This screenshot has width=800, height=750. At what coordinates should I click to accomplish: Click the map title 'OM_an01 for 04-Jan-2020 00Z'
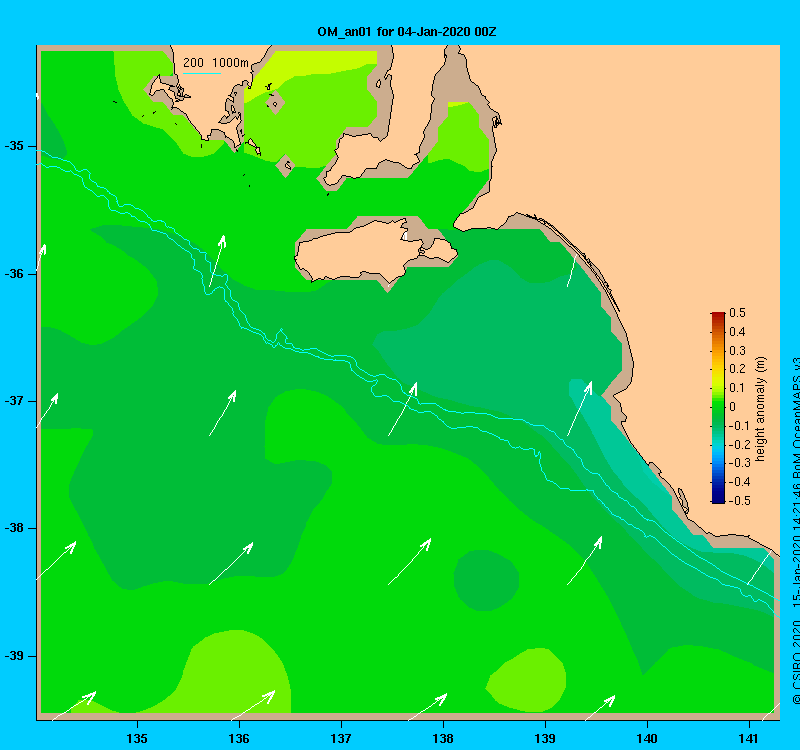[407, 32]
